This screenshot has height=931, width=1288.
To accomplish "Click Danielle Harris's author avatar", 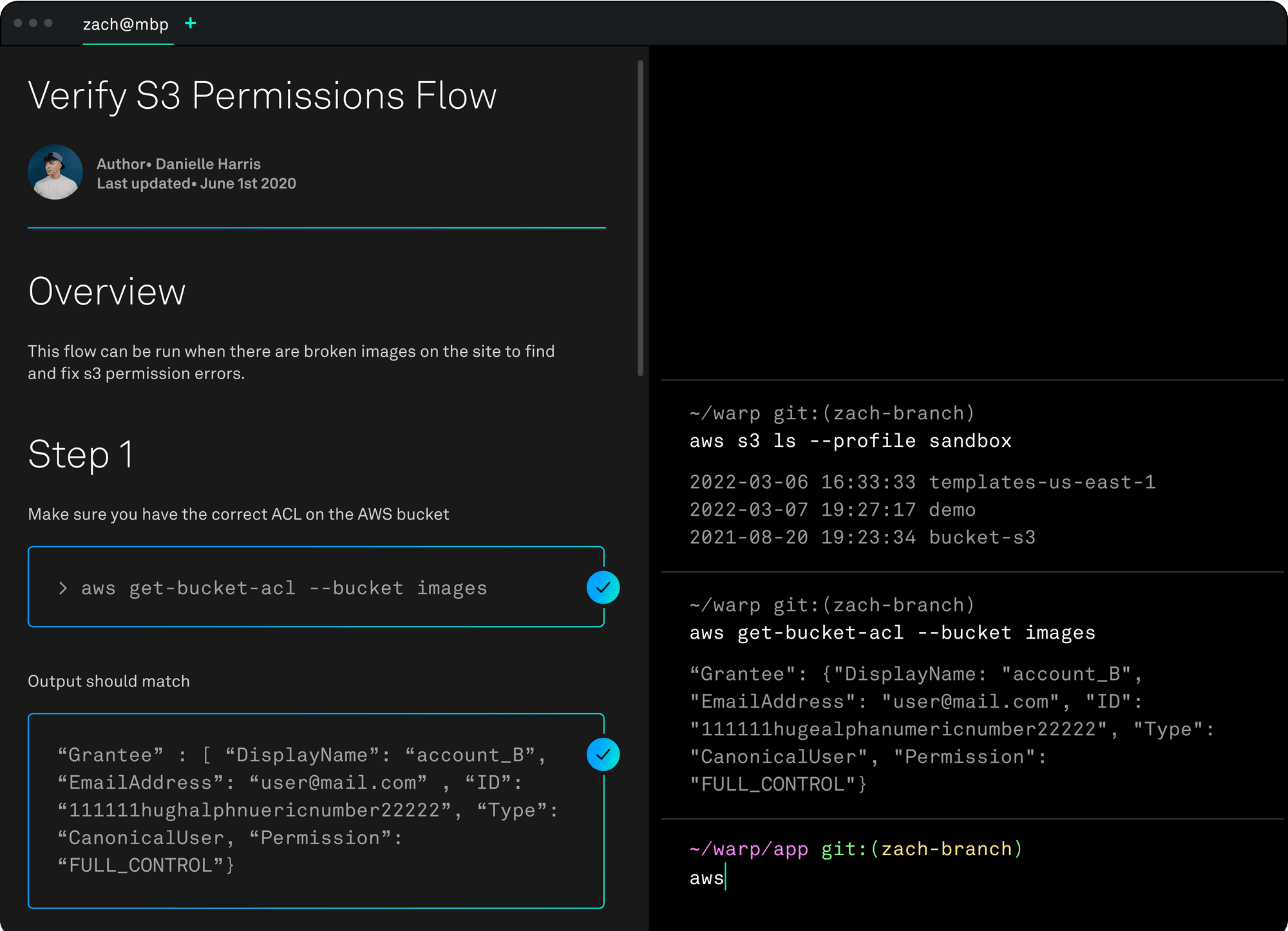I will tap(55, 172).
